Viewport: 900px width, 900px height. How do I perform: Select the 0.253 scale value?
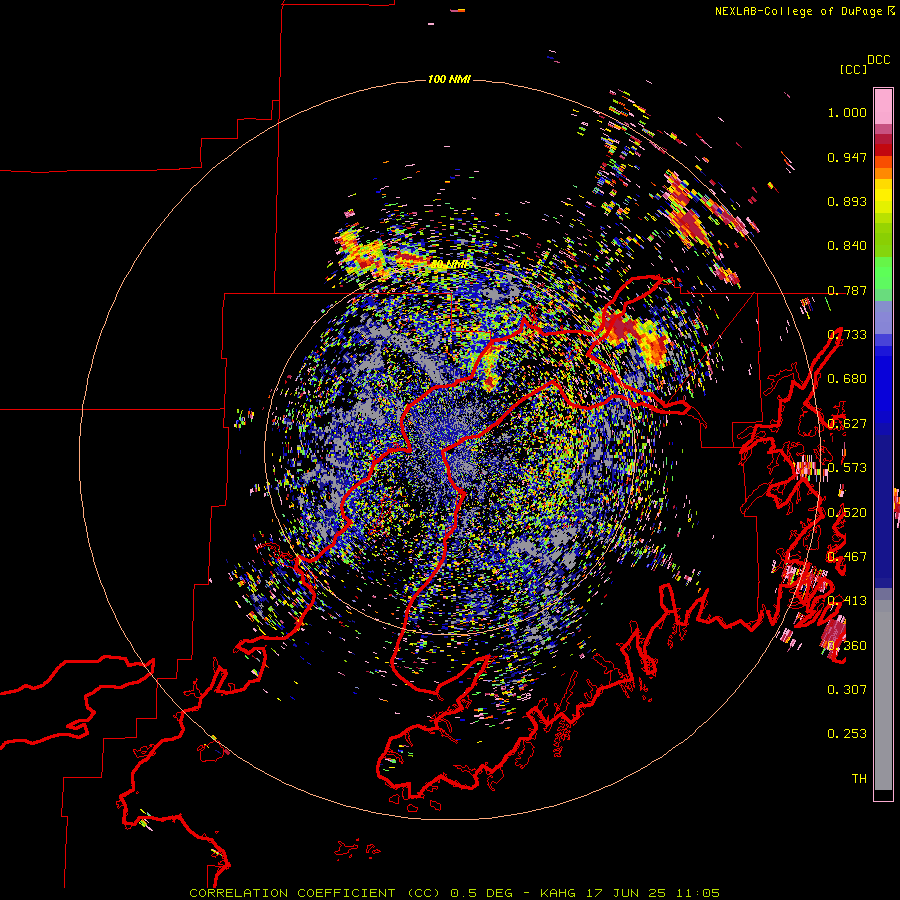(847, 734)
